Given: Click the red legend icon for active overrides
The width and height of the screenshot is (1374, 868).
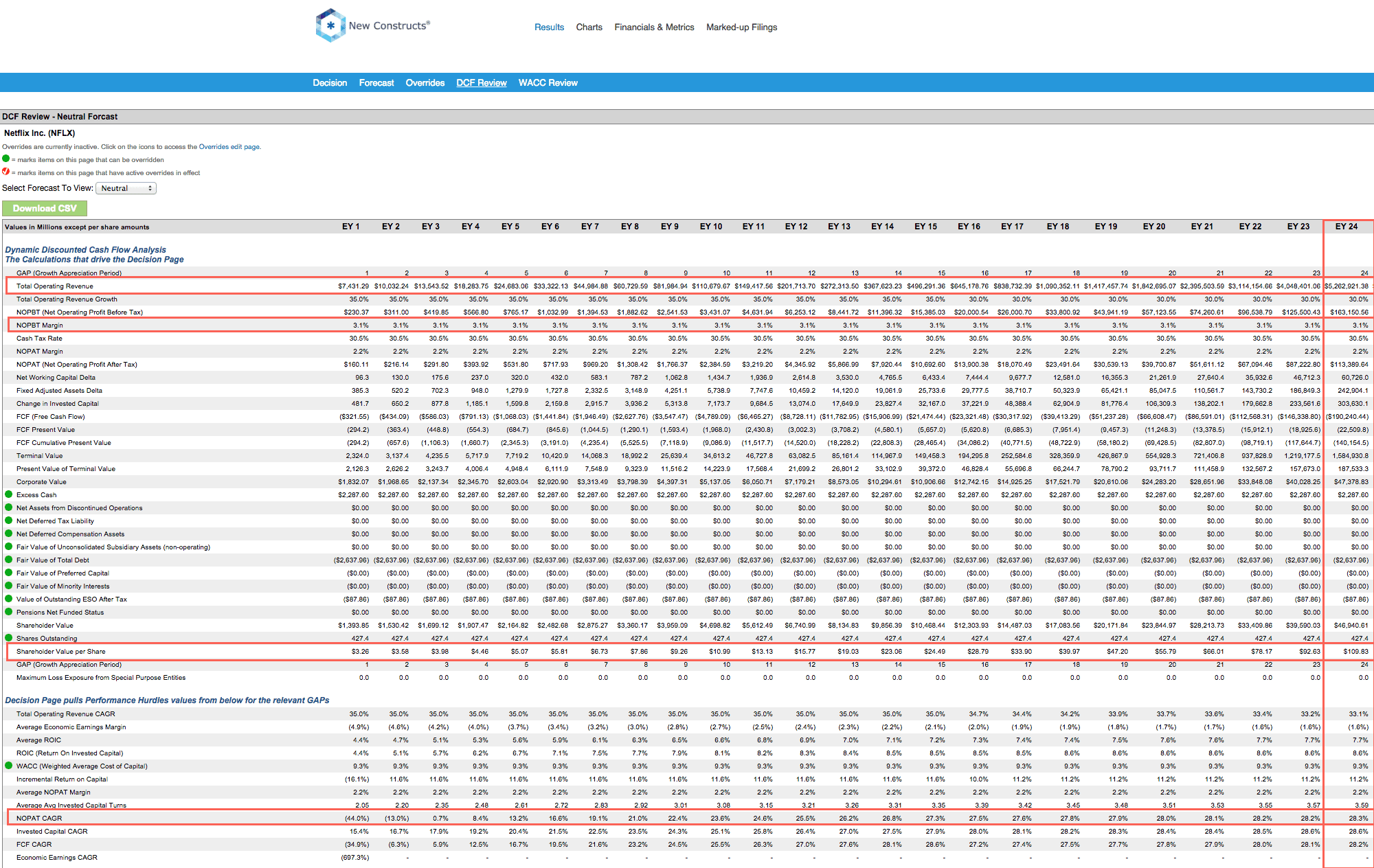Looking at the screenshot, I should [x=6, y=172].
